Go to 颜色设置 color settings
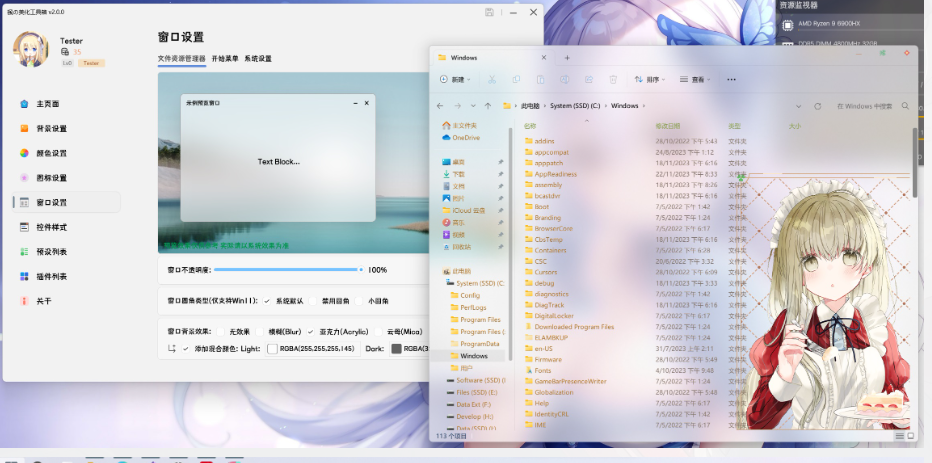 pyautogui.click(x=51, y=153)
